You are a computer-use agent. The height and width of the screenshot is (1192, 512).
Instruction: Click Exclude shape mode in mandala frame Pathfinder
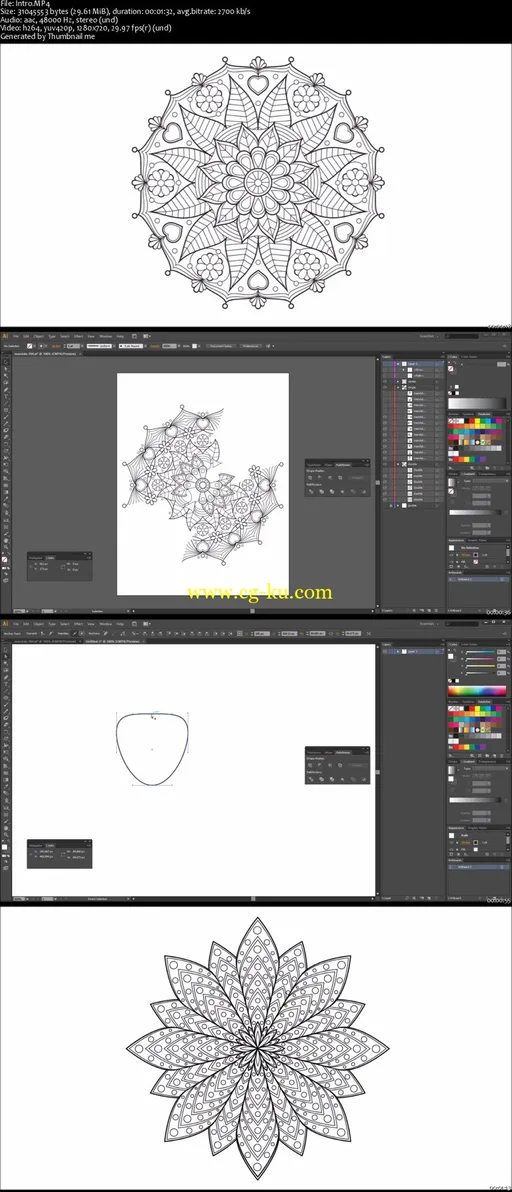(340, 477)
